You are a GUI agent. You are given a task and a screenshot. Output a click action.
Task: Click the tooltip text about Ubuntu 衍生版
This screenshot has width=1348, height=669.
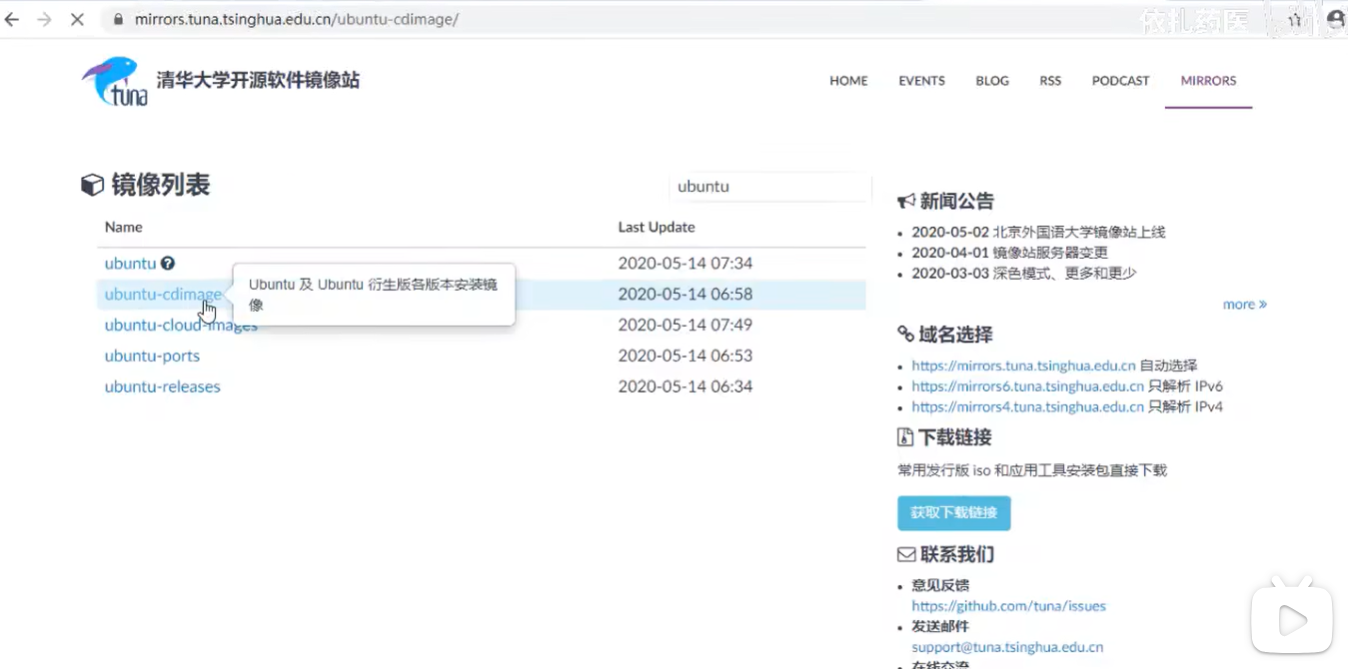click(x=373, y=294)
